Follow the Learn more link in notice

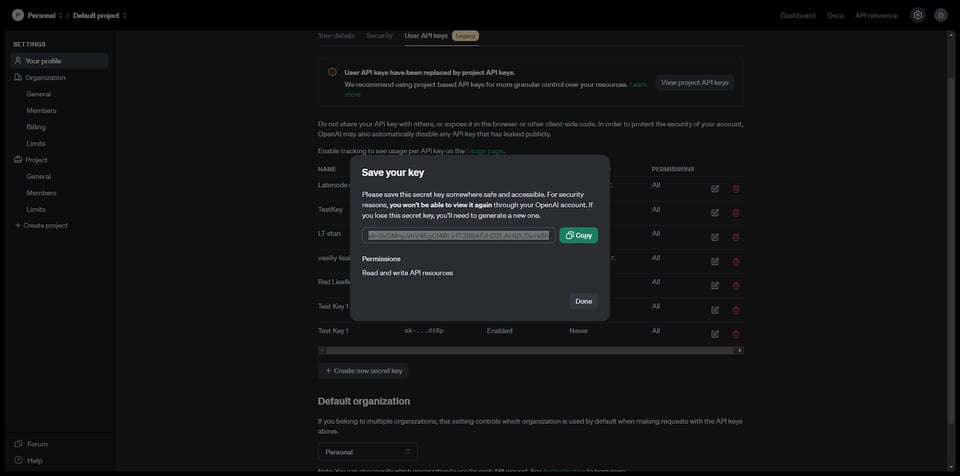click(x=639, y=85)
